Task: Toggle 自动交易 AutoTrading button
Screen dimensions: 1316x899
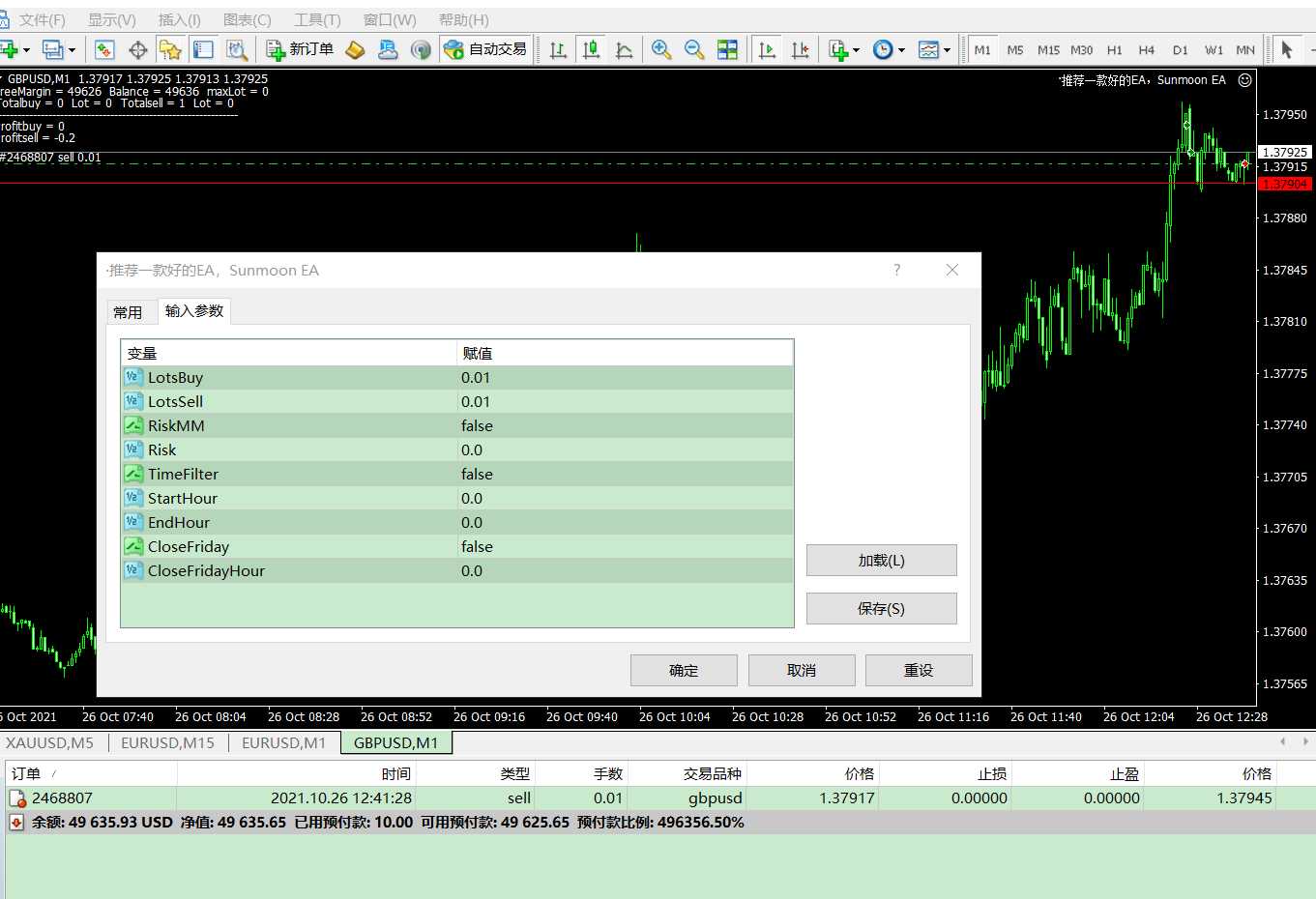Action: [485, 49]
